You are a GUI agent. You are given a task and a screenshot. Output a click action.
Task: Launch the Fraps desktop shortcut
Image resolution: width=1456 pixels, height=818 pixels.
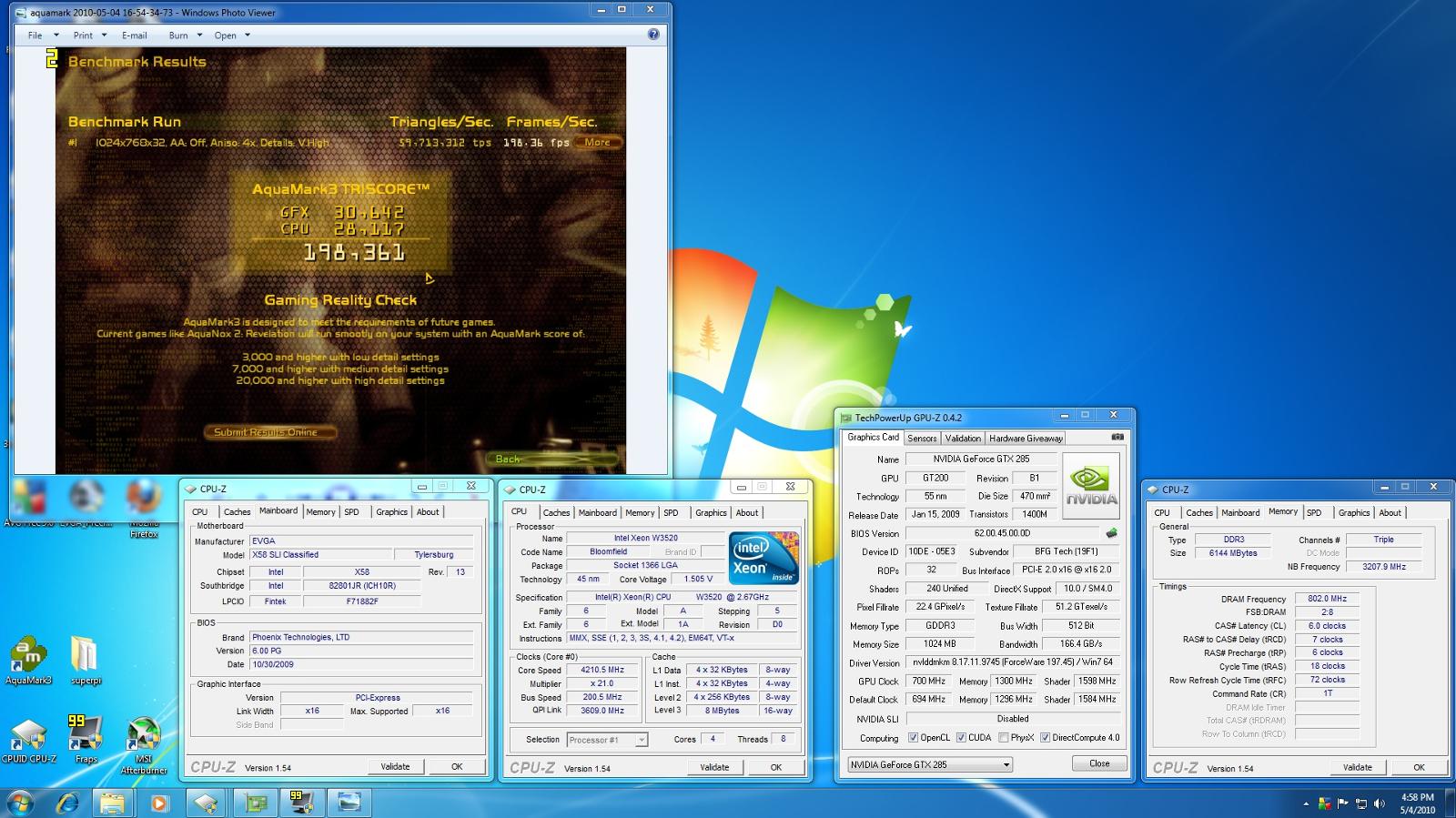point(85,740)
